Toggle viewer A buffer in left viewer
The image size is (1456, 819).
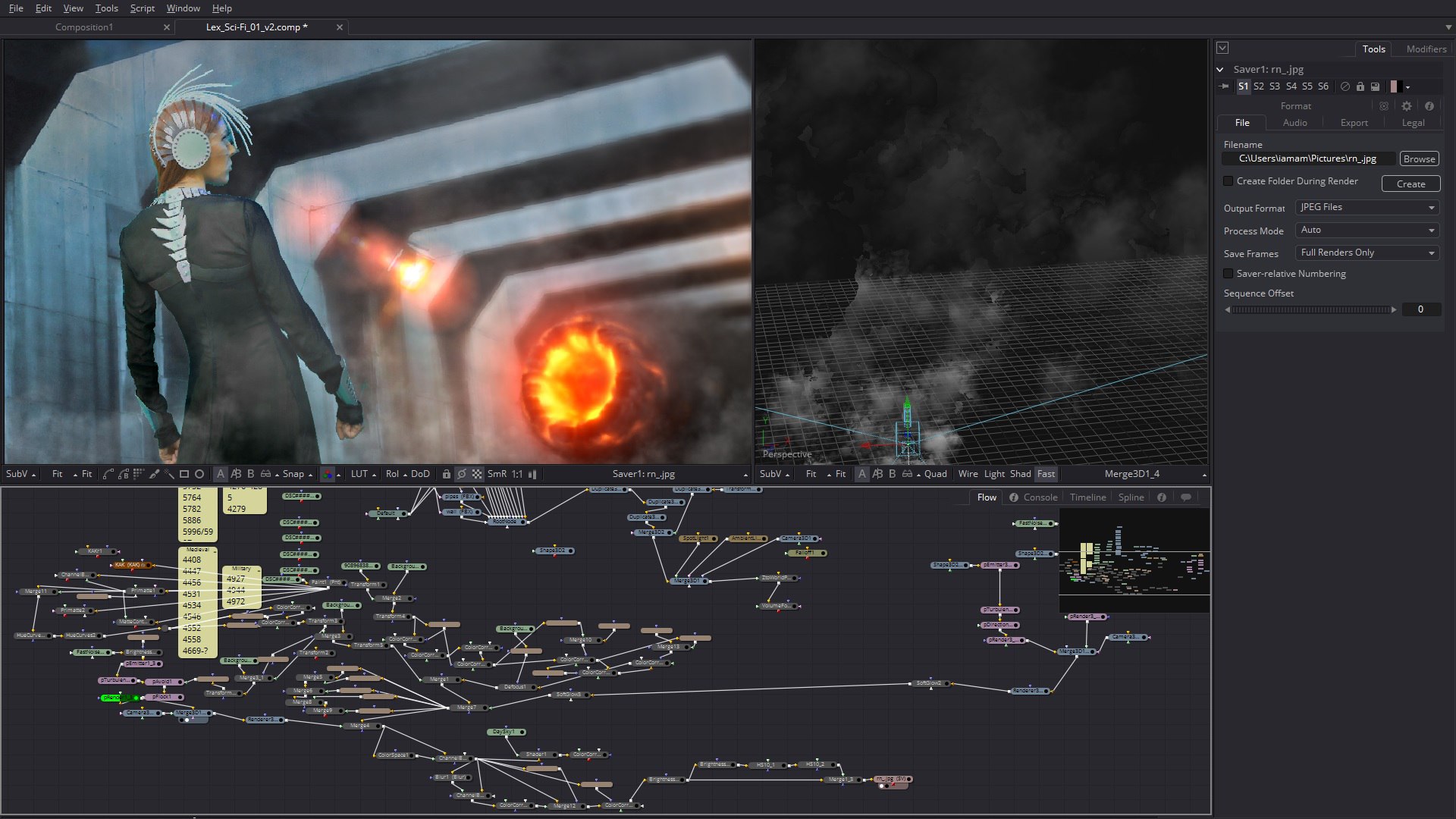(x=221, y=474)
